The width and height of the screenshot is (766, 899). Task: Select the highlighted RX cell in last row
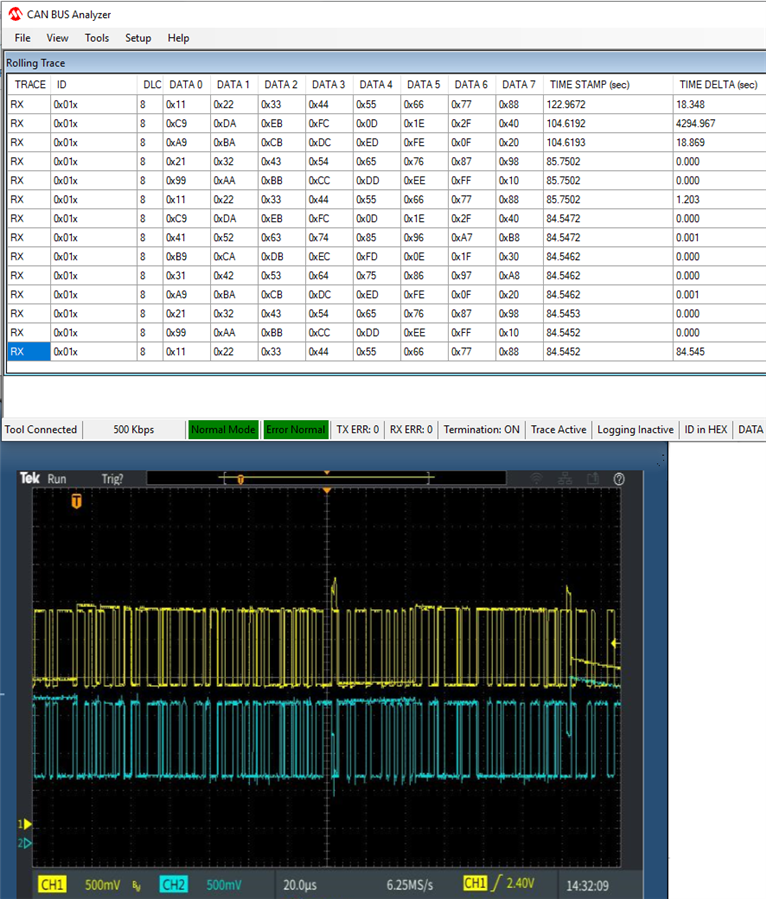(27, 352)
